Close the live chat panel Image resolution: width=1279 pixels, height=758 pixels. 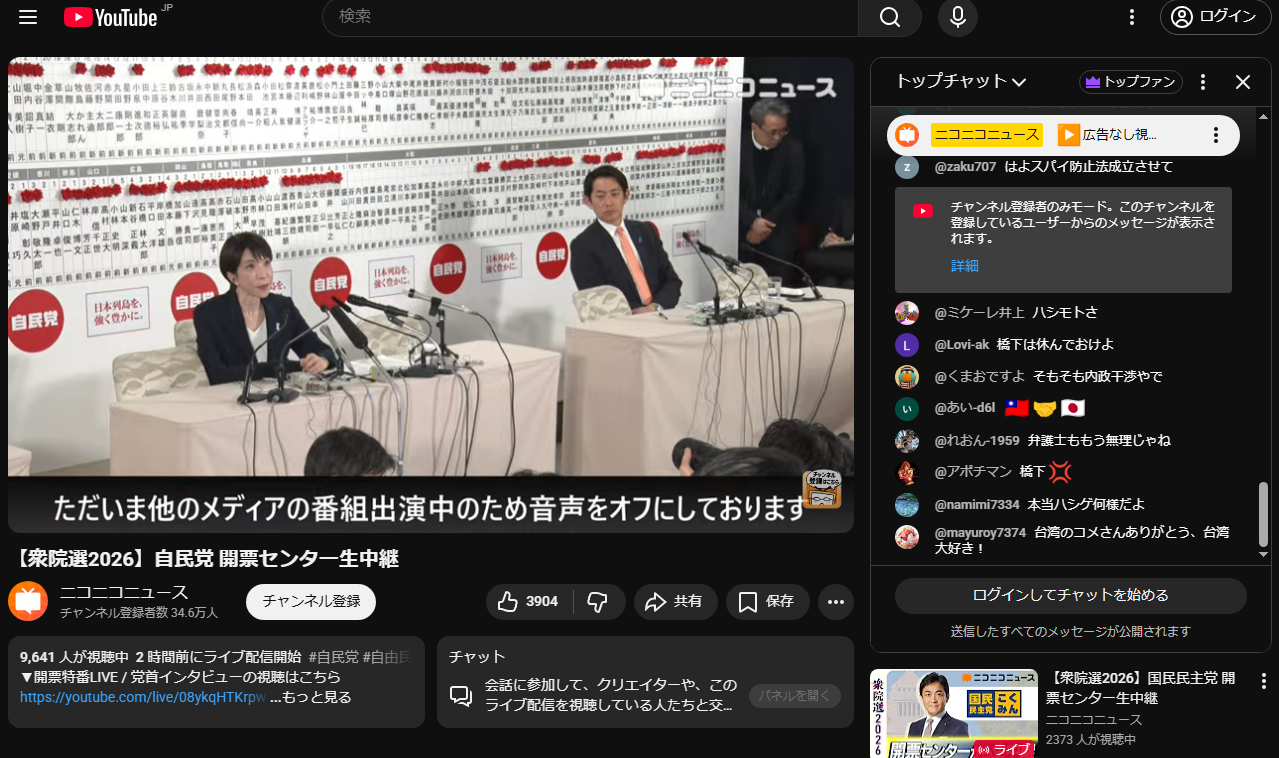point(1243,82)
